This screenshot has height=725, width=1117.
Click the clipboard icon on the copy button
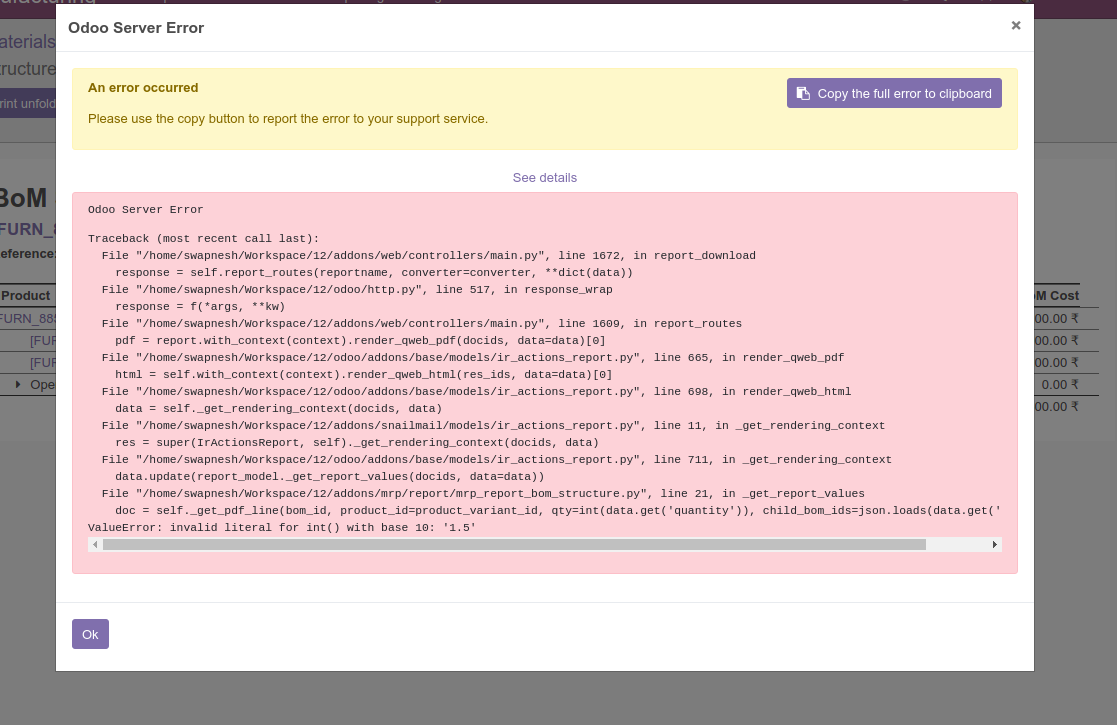[x=803, y=92]
